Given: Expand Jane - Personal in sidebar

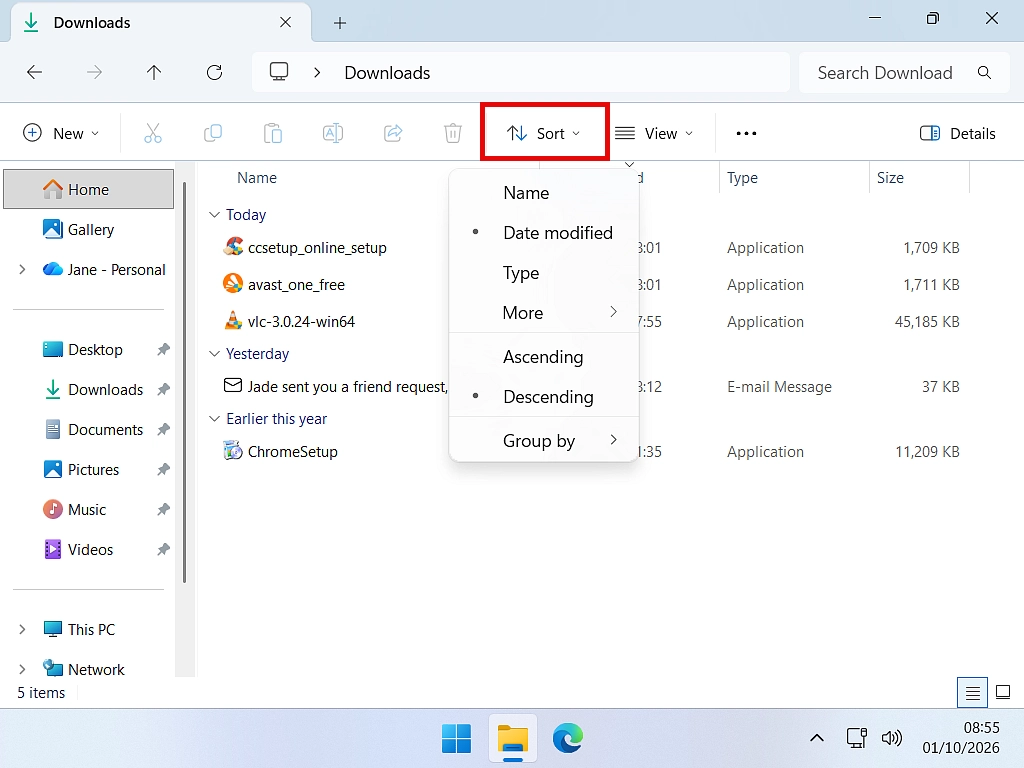Looking at the screenshot, I should click(22, 270).
